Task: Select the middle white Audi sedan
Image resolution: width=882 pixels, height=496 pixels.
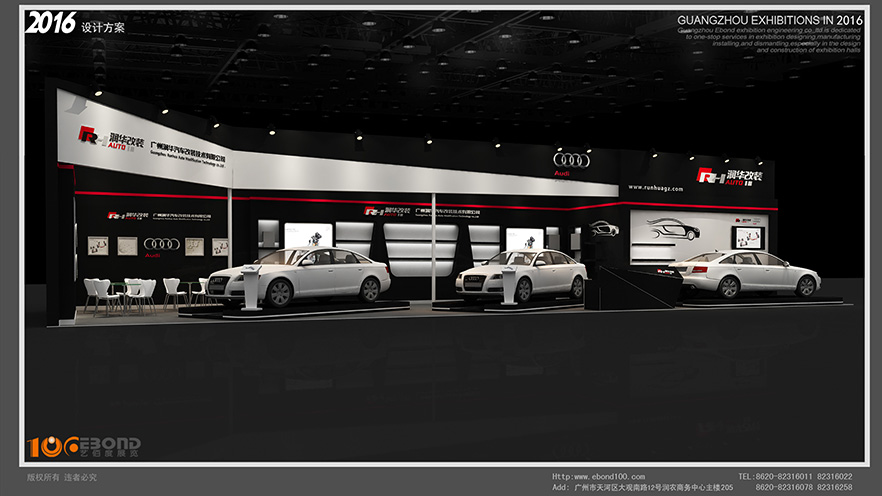Action: click(x=521, y=274)
